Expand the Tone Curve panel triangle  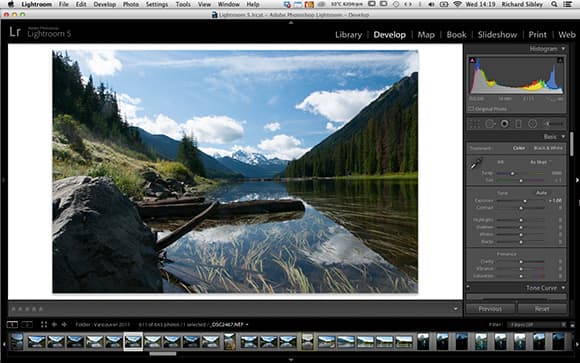(x=563, y=288)
